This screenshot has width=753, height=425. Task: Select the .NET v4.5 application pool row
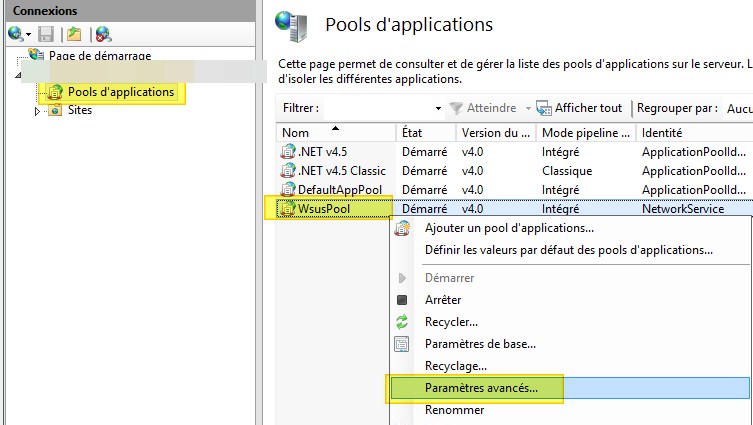click(x=514, y=152)
